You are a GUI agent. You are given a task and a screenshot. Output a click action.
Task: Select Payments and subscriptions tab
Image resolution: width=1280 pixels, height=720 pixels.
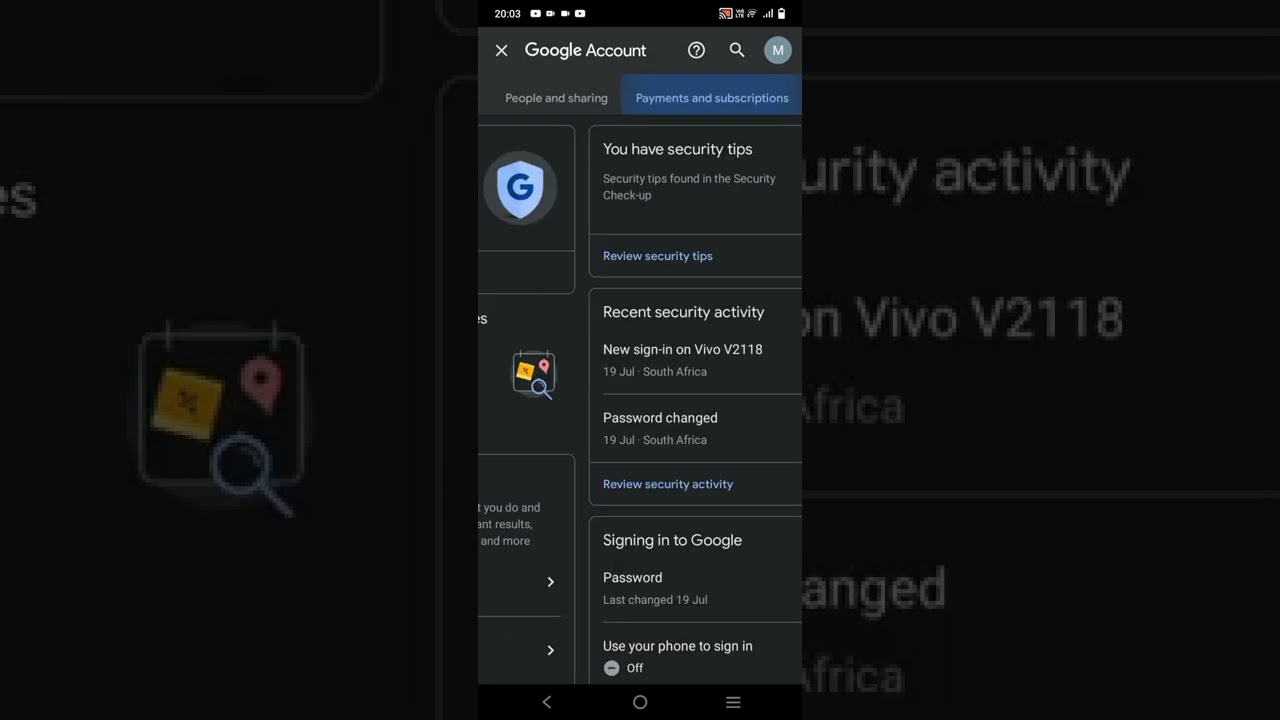click(712, 98)
